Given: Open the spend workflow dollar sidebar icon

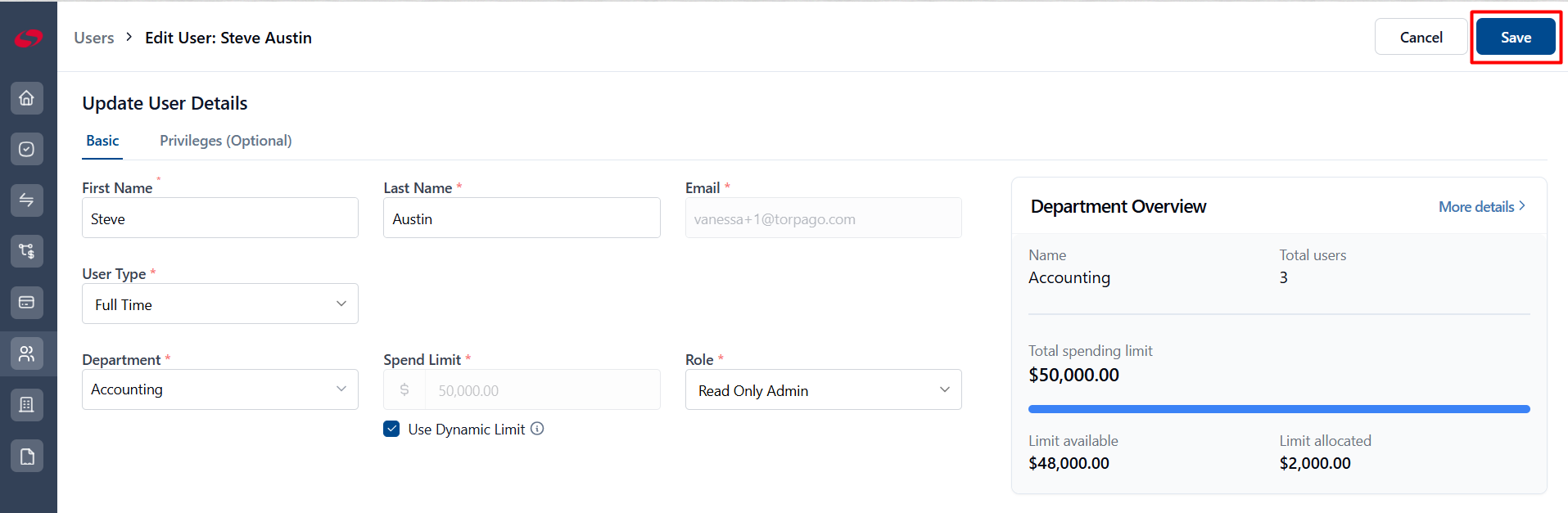Looking at the screenshot, I should pyautogui.click(x=27, y=251).
